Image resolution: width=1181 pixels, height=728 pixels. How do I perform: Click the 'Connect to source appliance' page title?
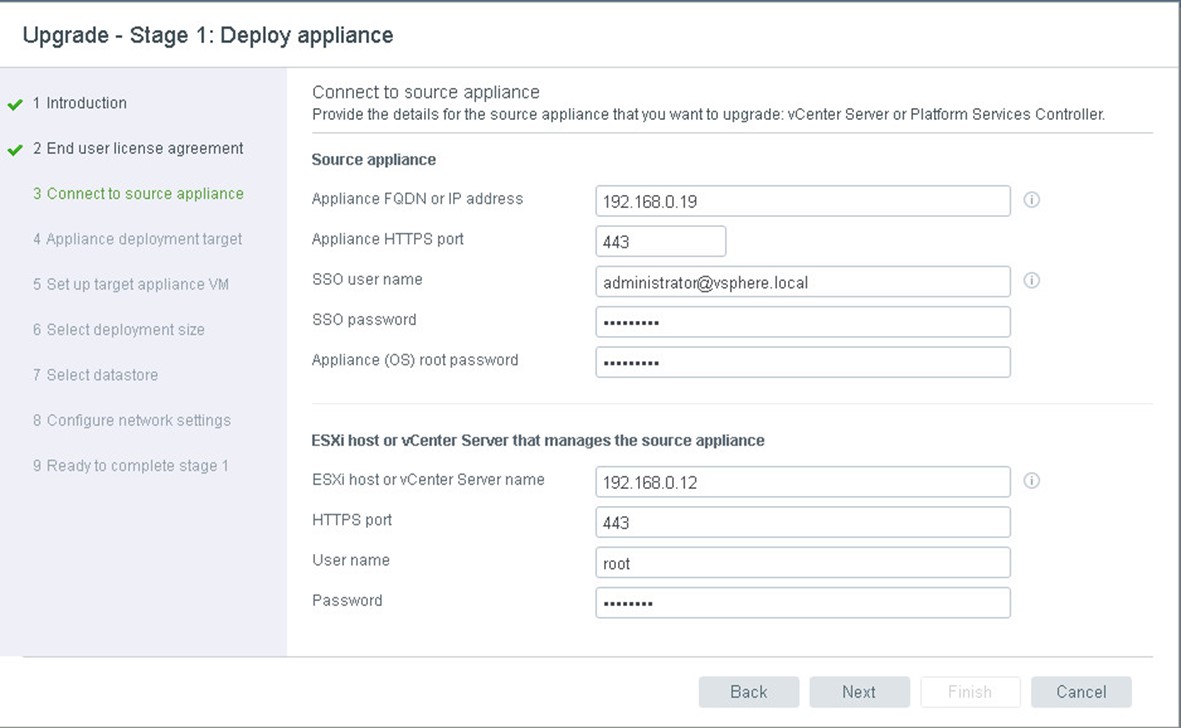(426, 92)
